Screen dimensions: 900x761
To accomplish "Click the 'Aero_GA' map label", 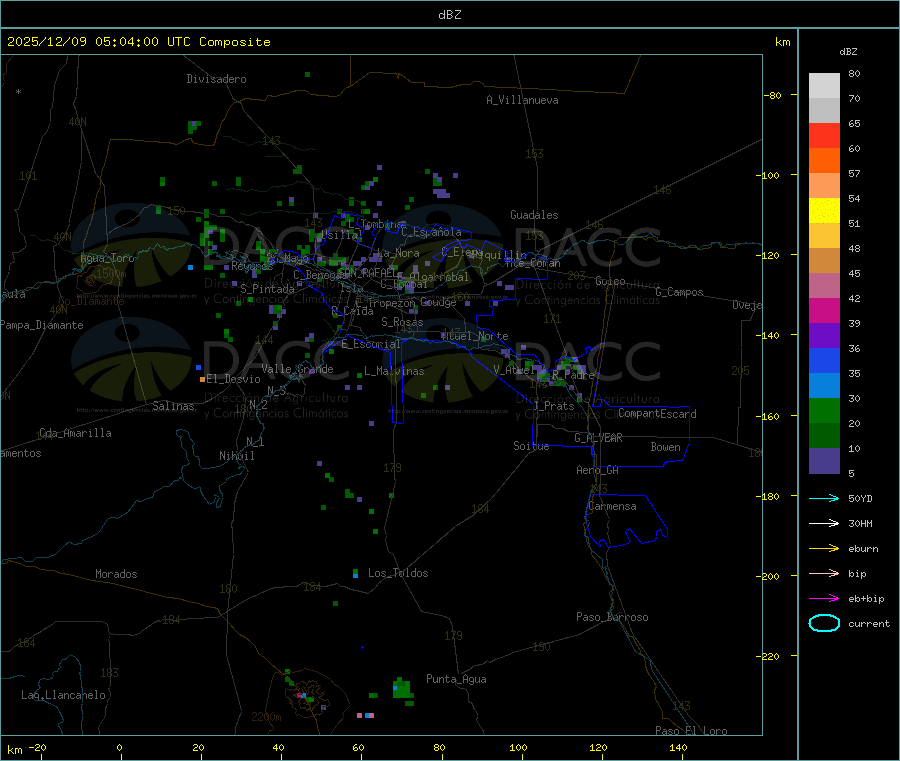I will [598, 470].
